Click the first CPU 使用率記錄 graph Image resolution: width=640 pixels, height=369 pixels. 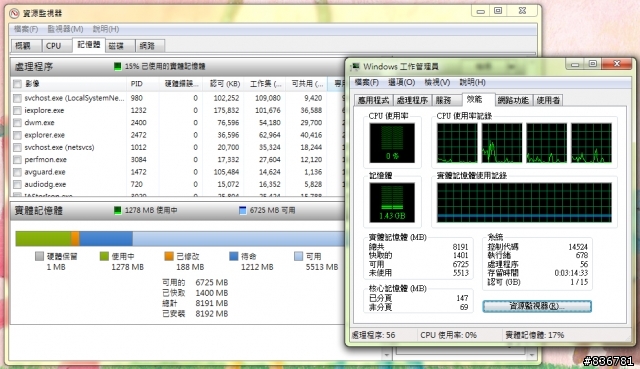457,143
